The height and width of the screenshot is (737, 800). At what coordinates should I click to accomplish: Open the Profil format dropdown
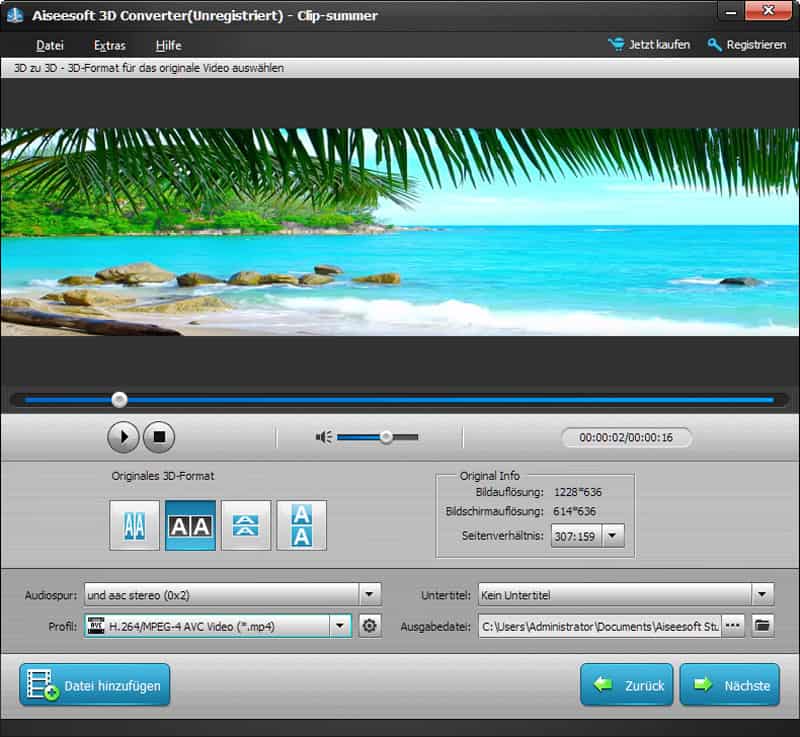coord(340,625)
